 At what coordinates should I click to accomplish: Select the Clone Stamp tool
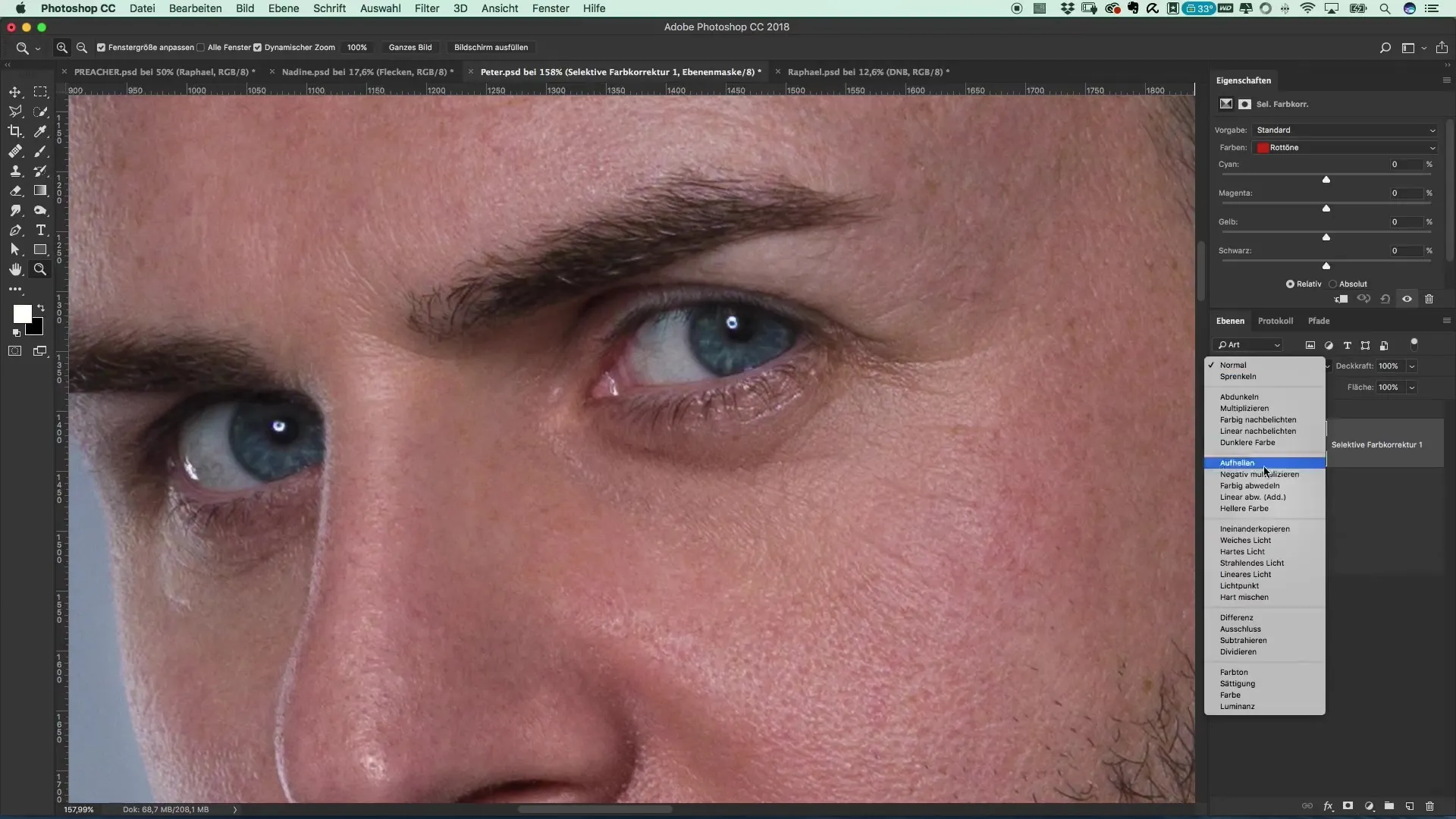point(15,171)
